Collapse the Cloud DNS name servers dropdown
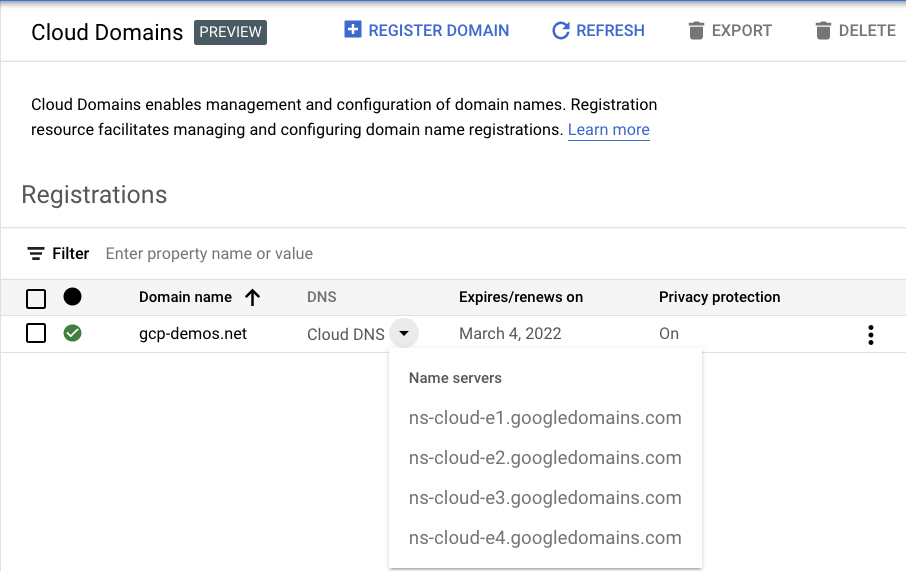The image size is (906, 571). point(403,334)
